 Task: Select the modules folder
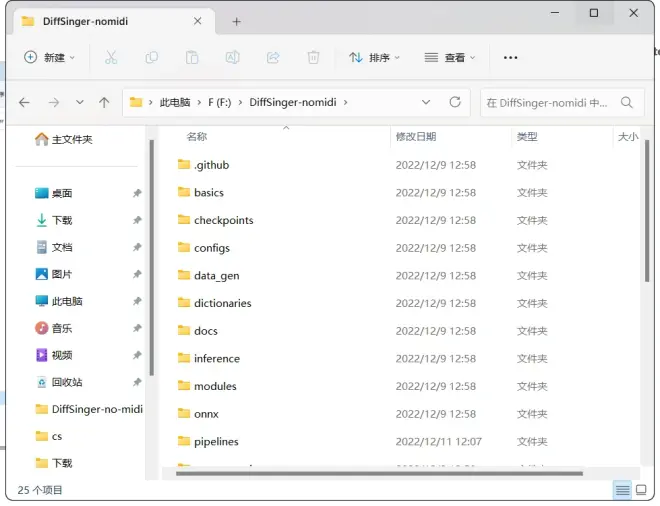point(207,386)
